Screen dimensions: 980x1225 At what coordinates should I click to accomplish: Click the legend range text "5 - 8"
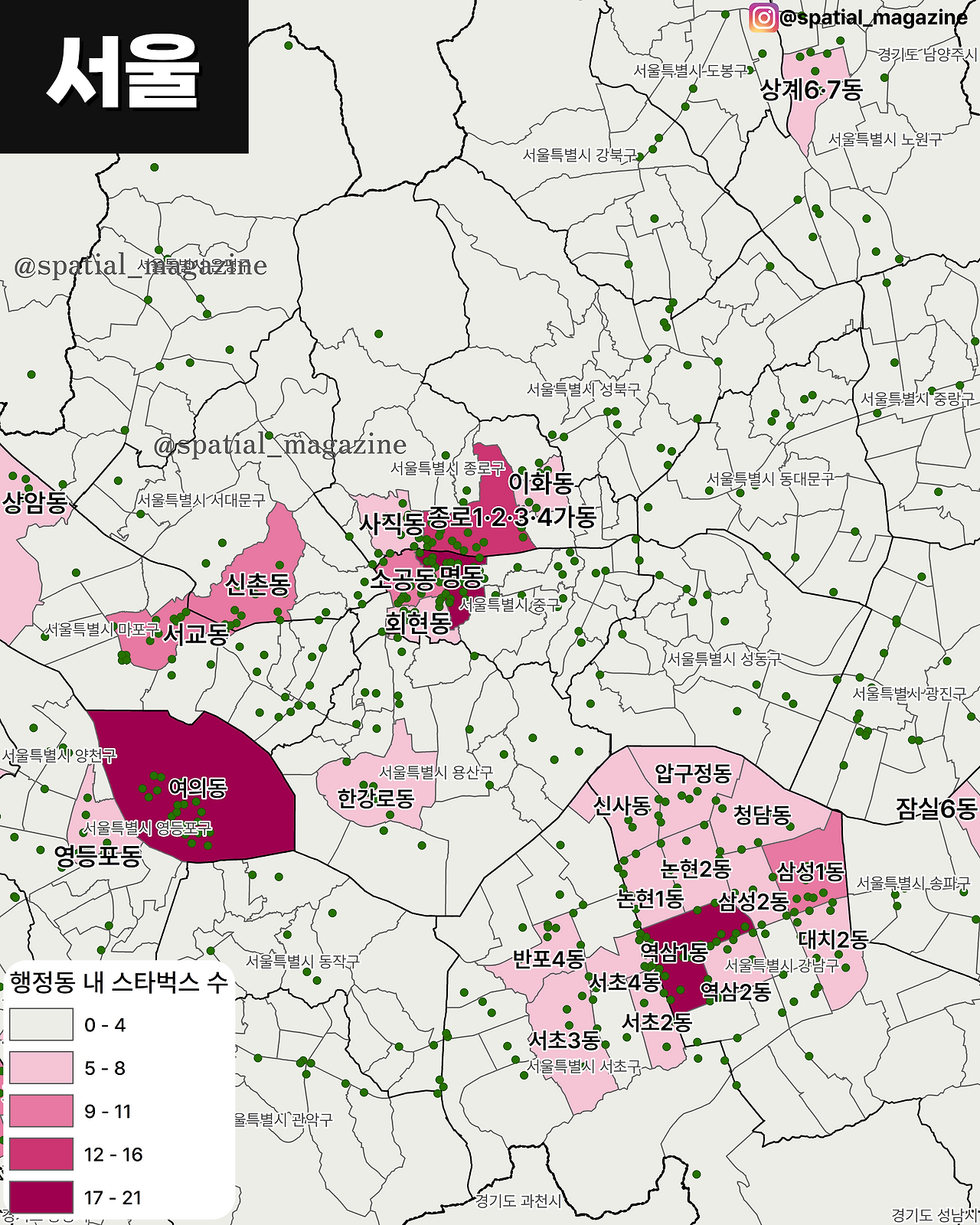(105, 1068)
